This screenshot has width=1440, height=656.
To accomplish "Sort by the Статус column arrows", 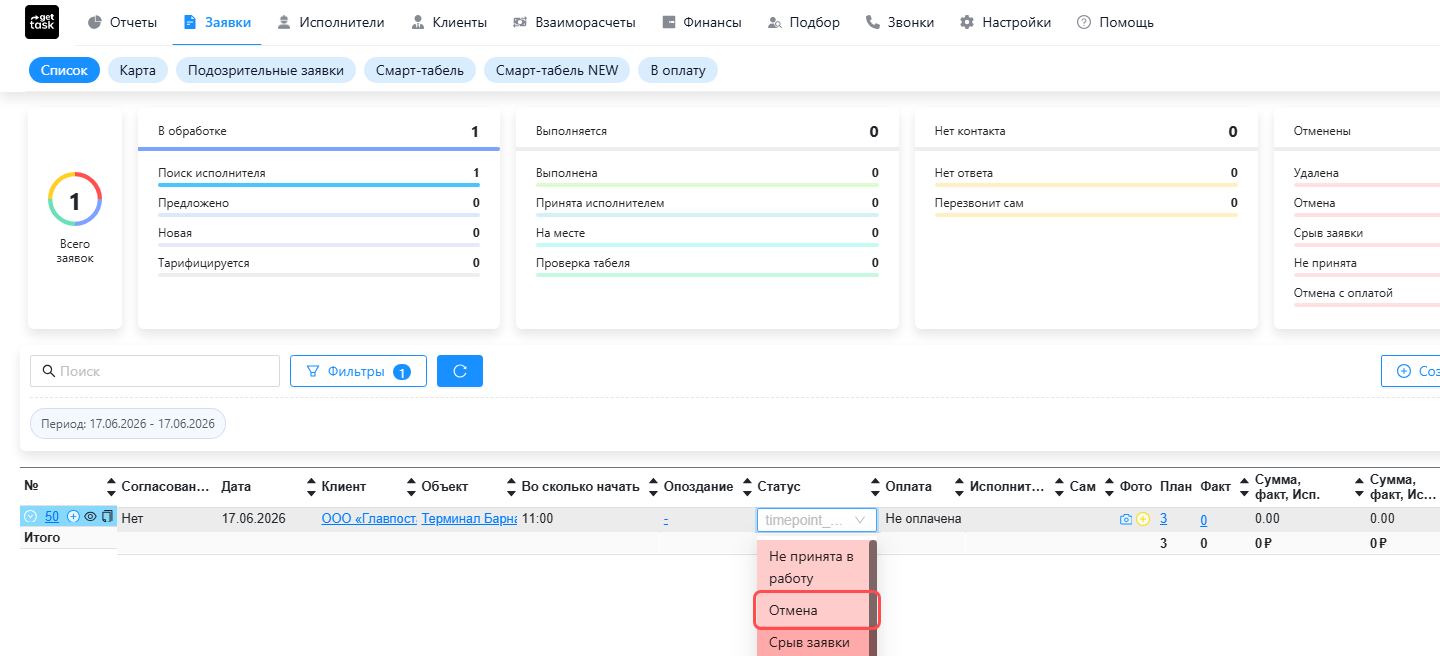I will tap(876, 487).
